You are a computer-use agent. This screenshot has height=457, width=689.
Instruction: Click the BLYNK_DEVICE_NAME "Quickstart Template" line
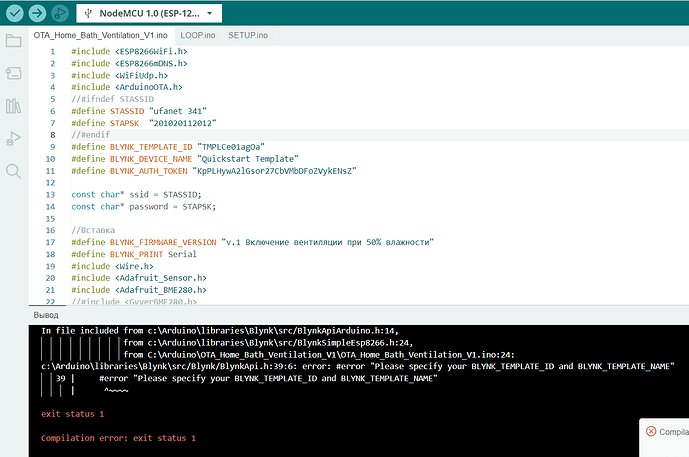pos(185,159)
